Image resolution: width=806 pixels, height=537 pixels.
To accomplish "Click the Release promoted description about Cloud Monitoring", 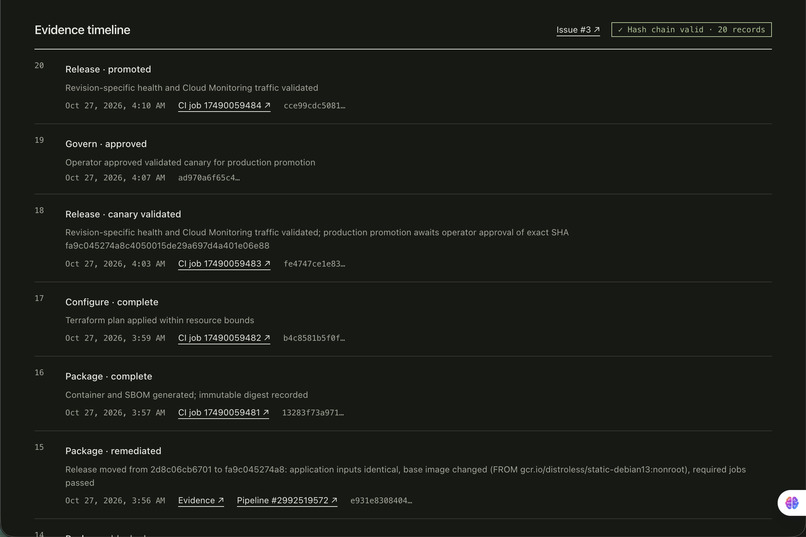I will coord(192,88).
